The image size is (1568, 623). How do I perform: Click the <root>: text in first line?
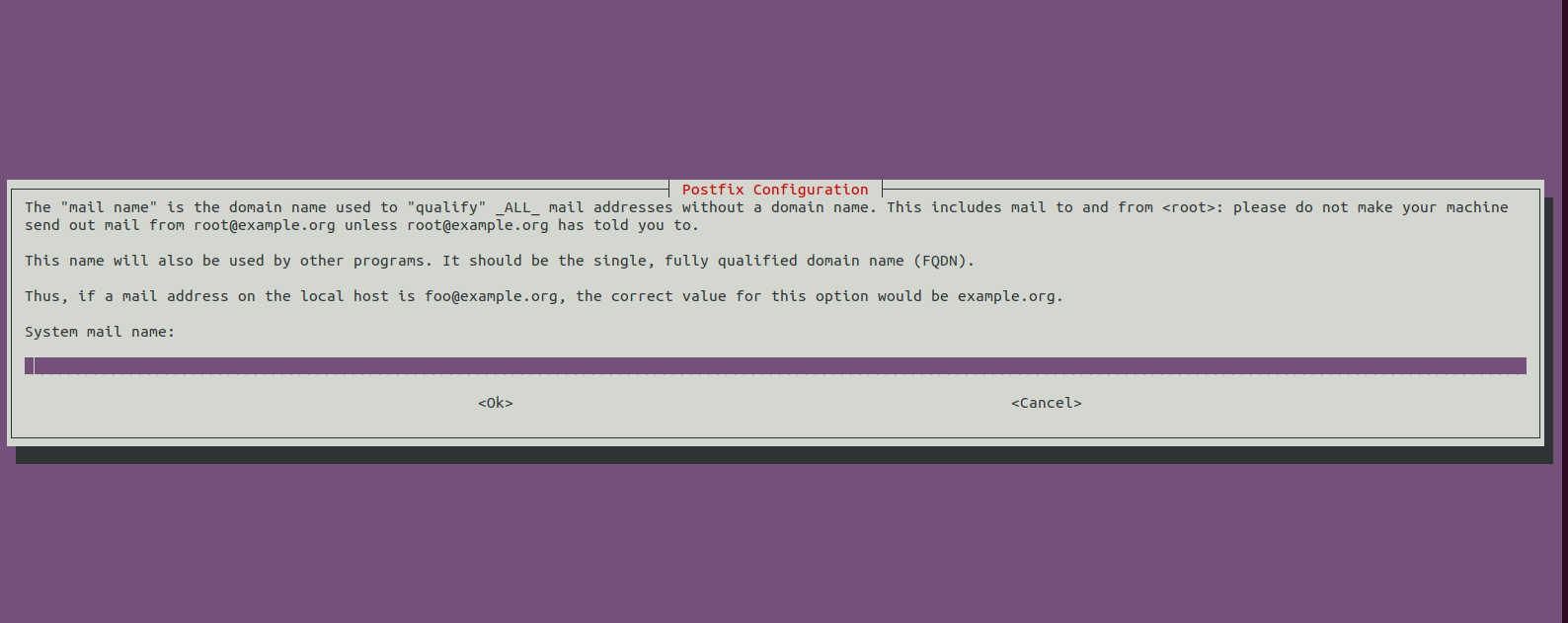coord(1193,207)
